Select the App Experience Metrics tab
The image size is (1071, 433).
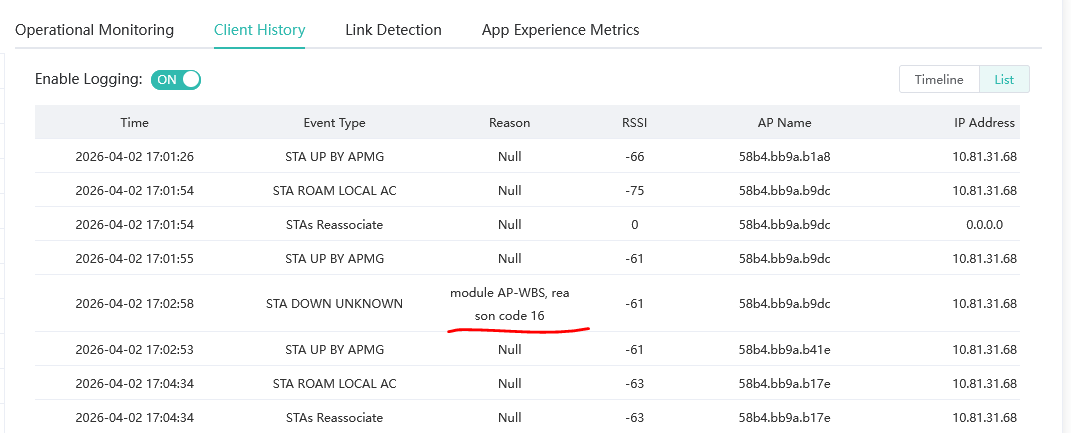tap(560, 30)
